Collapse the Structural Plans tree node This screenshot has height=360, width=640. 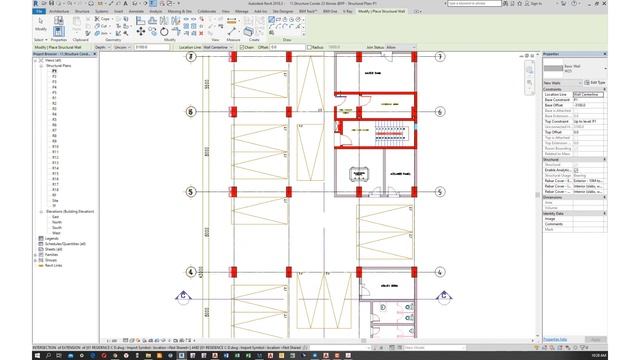[x=42, y=66]
